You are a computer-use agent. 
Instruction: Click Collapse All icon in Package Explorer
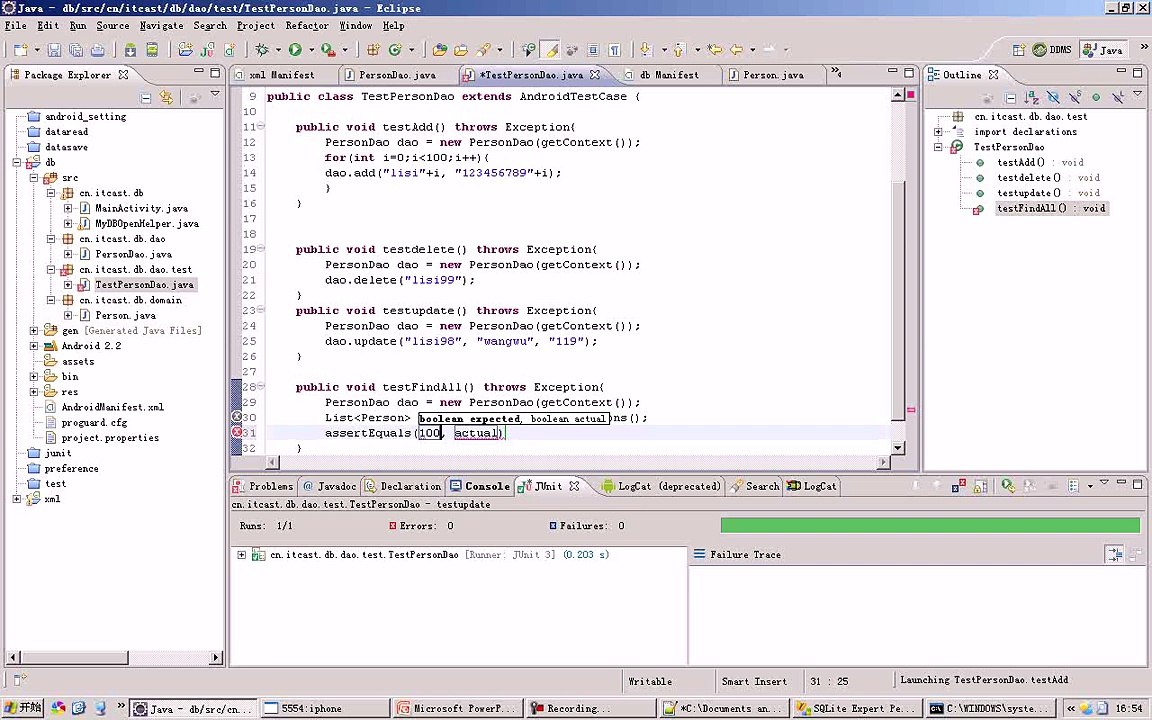pos(146,97)
